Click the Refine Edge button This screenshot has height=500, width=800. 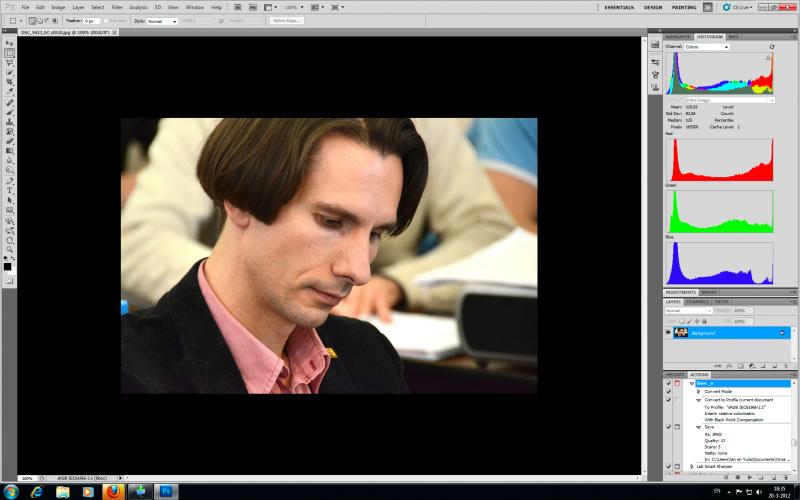pyautogui.click(x=286, y=21)
